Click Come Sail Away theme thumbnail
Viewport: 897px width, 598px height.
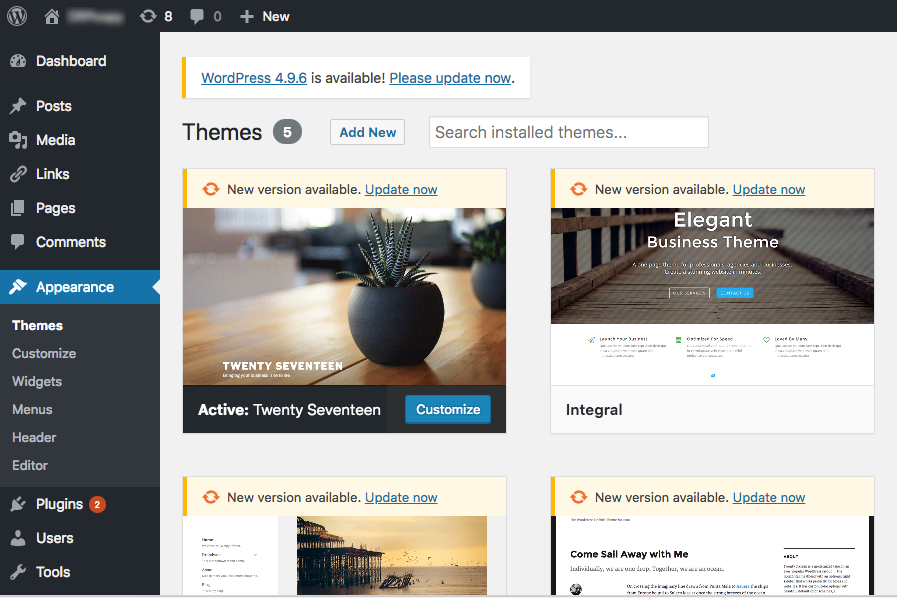(x=712, y=556)
